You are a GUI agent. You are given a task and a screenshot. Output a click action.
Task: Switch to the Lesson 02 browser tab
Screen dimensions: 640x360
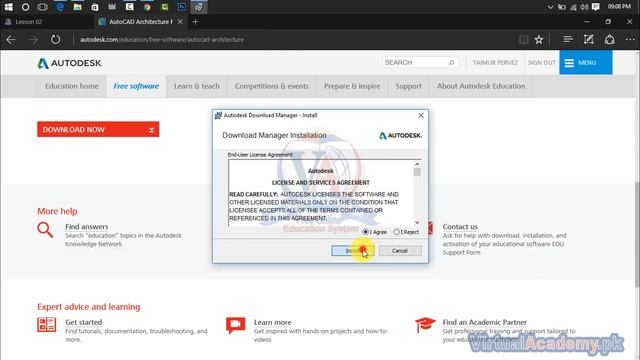[47, 22]
